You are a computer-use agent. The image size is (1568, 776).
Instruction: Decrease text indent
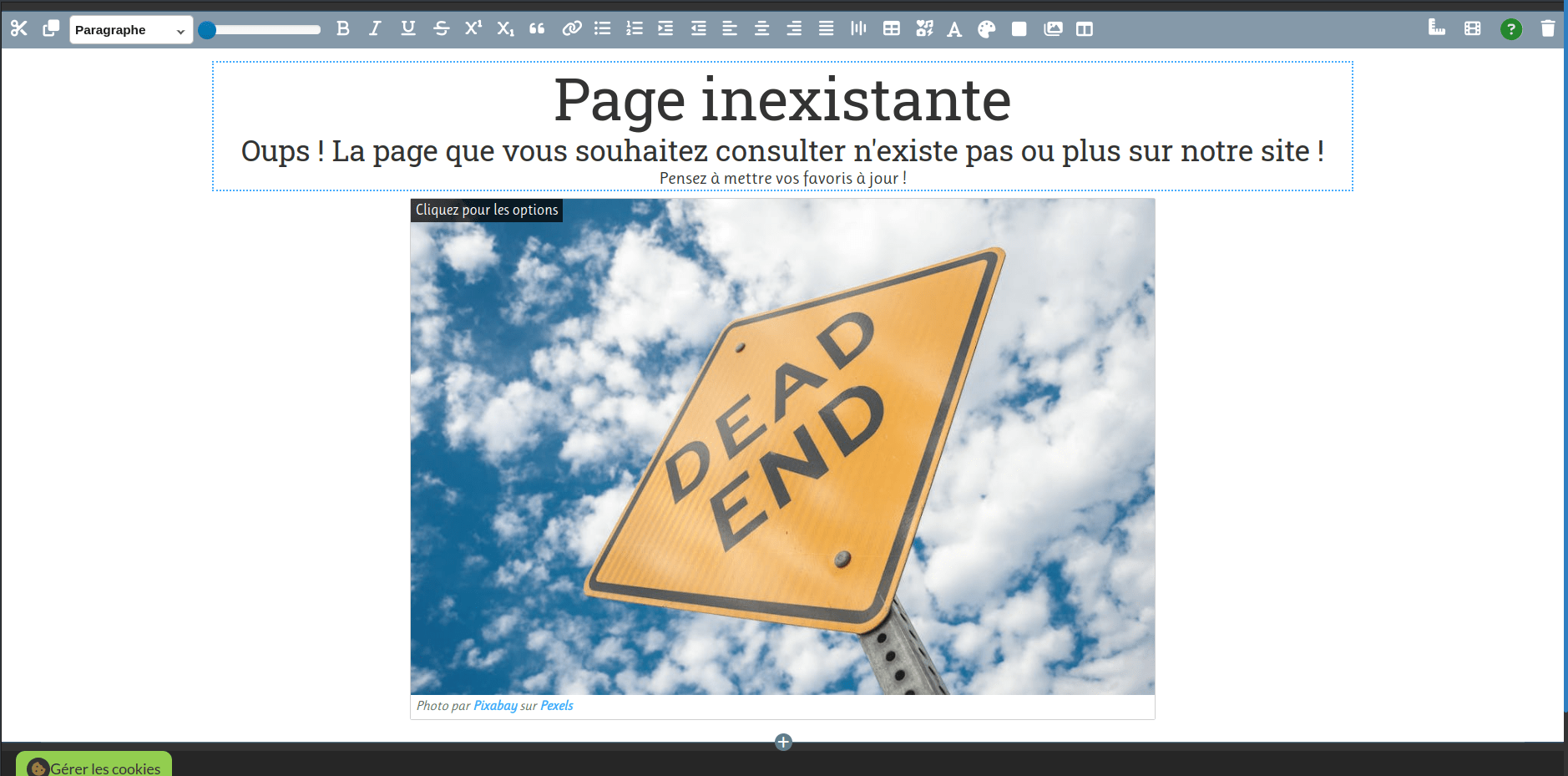point(698,29)
